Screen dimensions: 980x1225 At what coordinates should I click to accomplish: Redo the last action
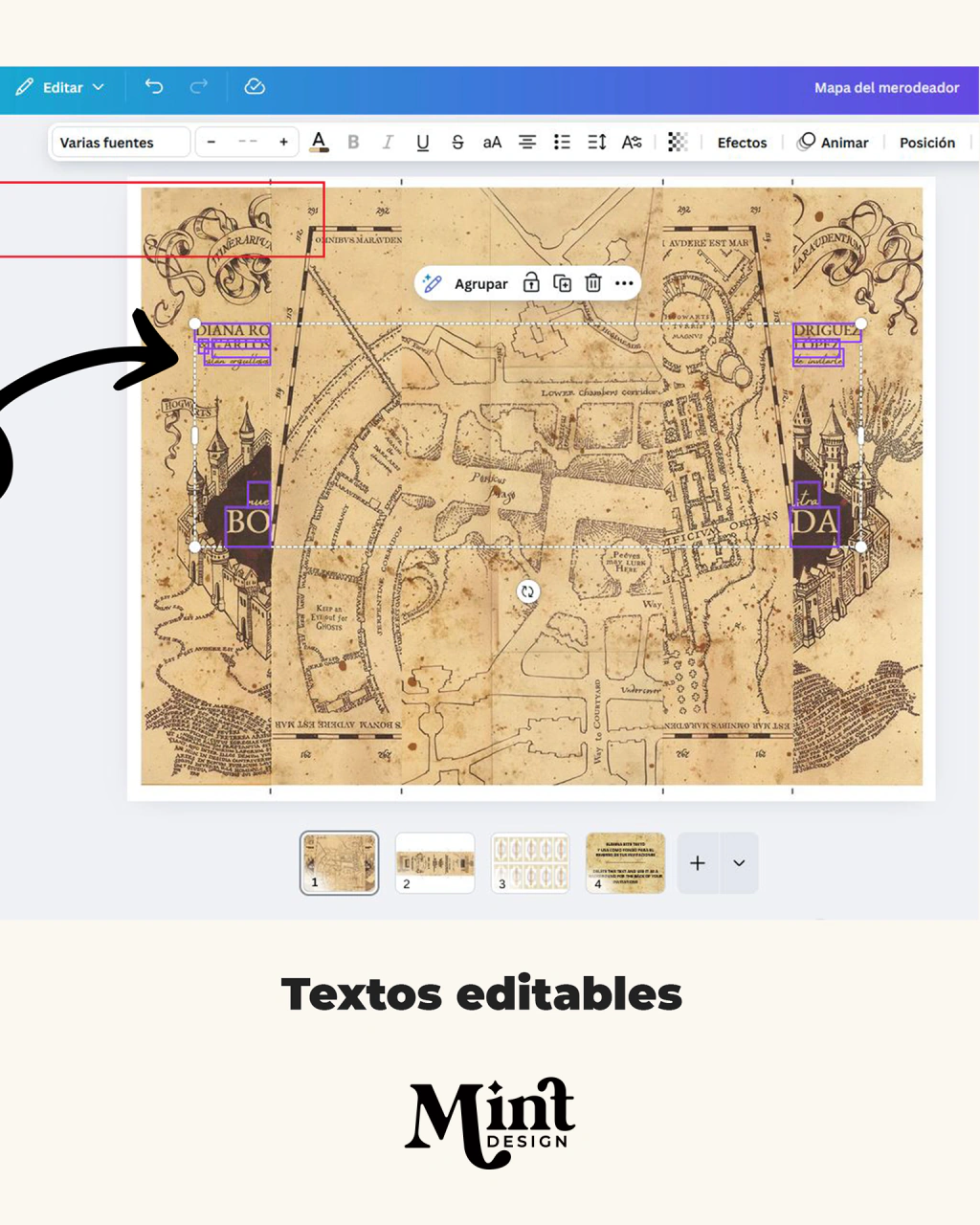[198, 87]
